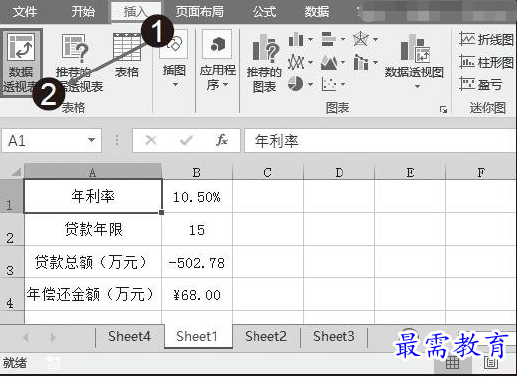Insert a combo chart icon
The height and width of the screenshot is (377, 517).
[x=361, y=62]
